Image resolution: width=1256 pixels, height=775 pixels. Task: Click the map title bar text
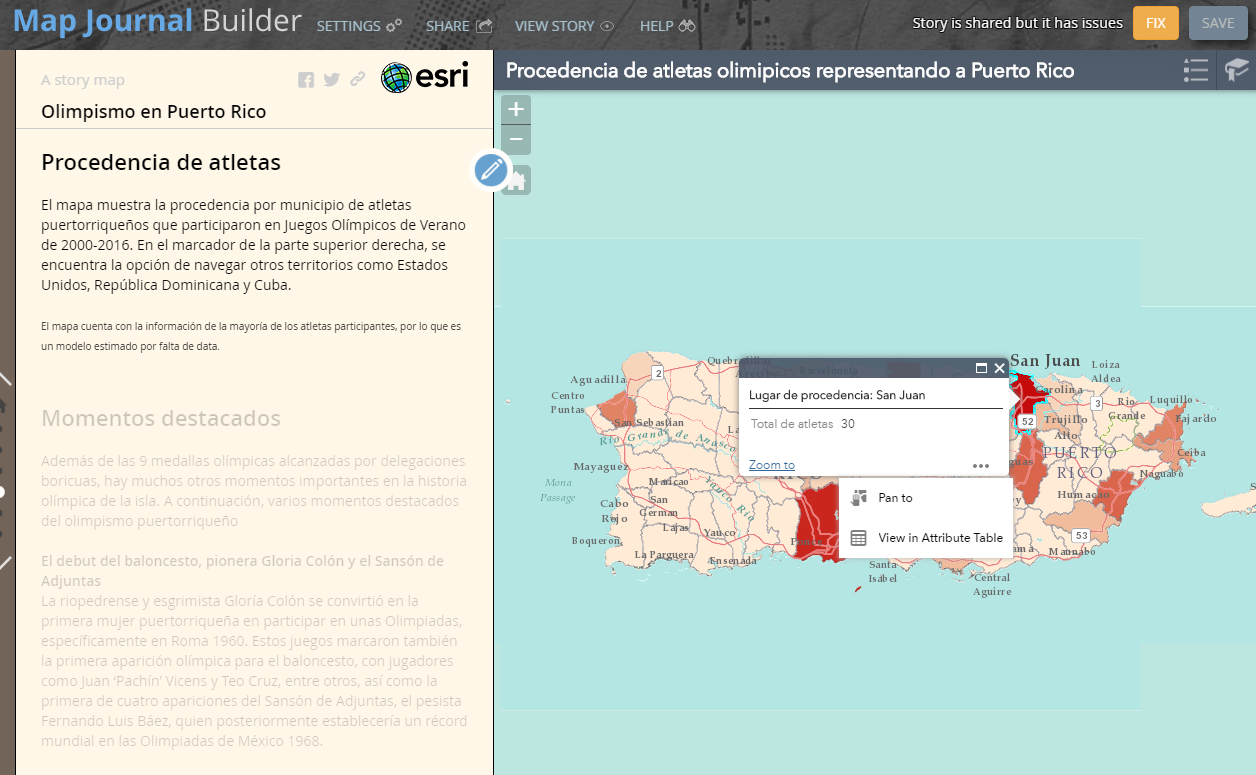790,71
